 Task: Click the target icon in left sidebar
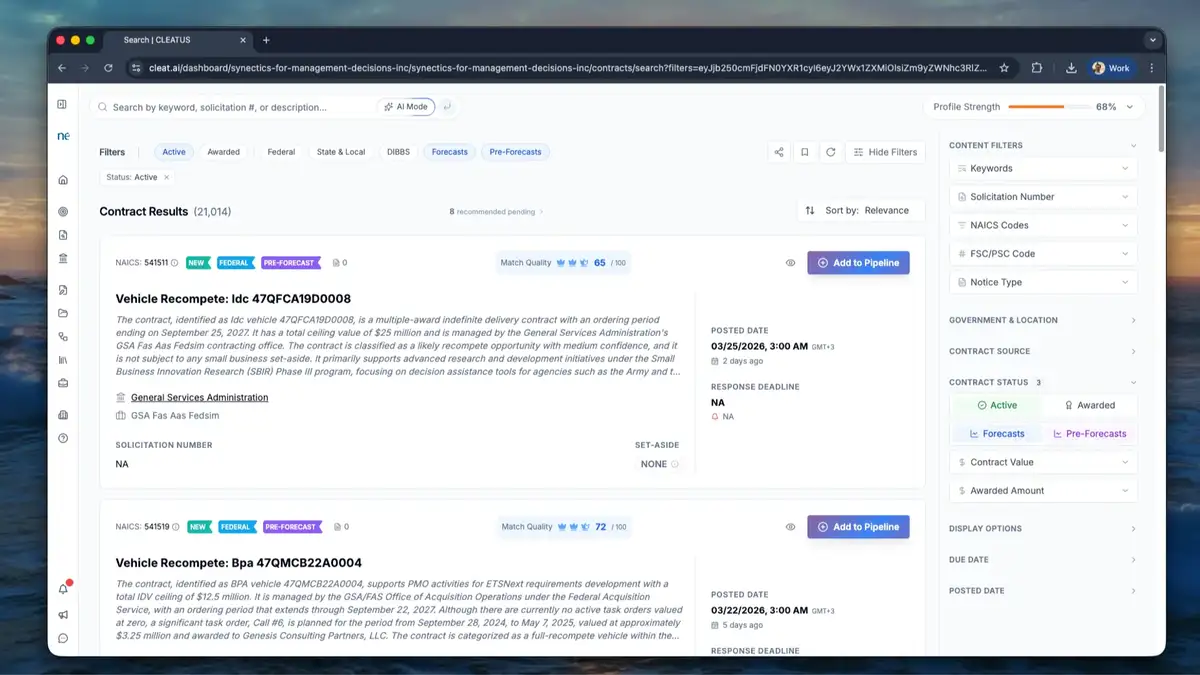(63, 212)
